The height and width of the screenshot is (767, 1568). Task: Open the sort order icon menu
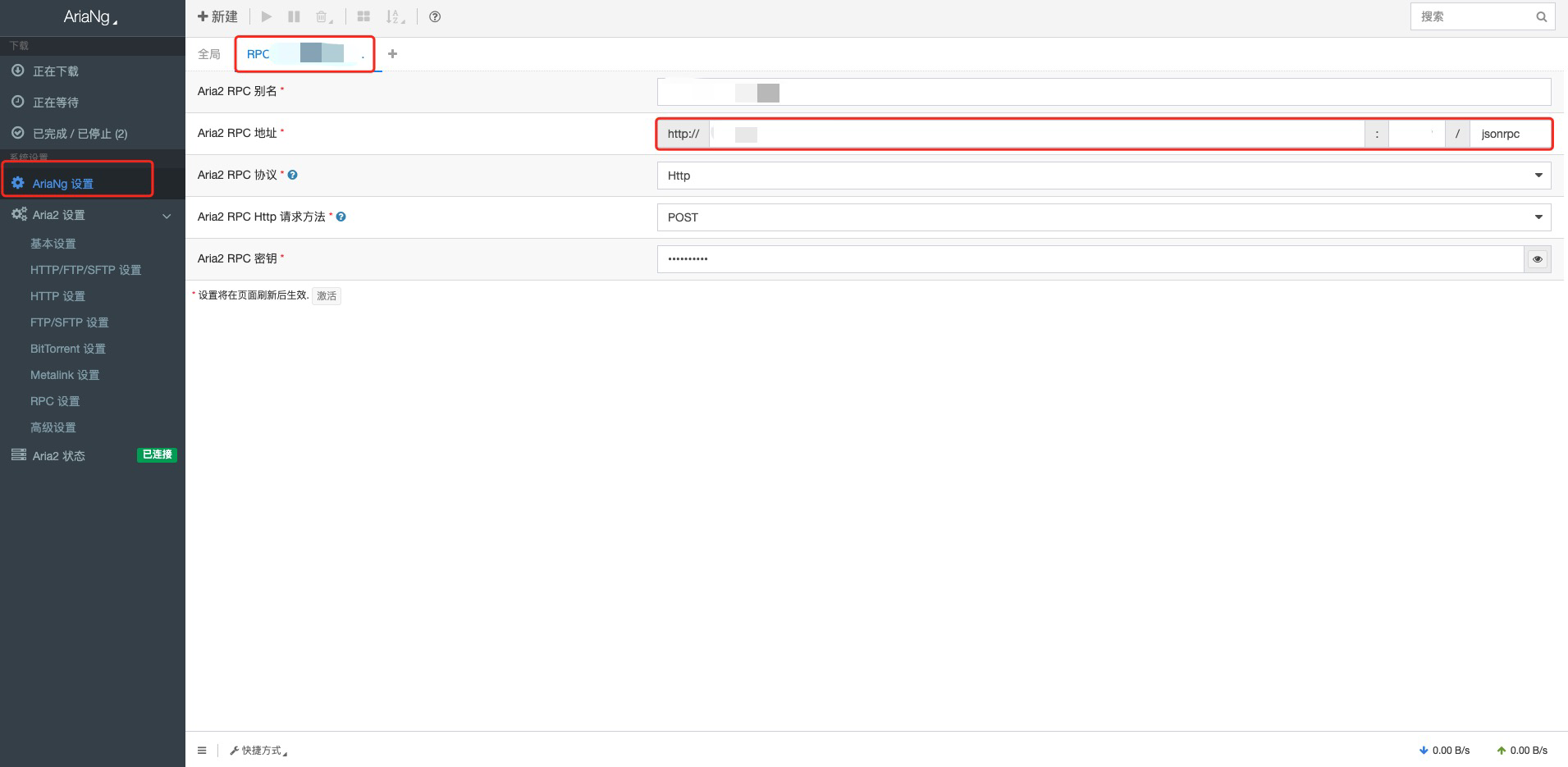click(x=395, y=16)
